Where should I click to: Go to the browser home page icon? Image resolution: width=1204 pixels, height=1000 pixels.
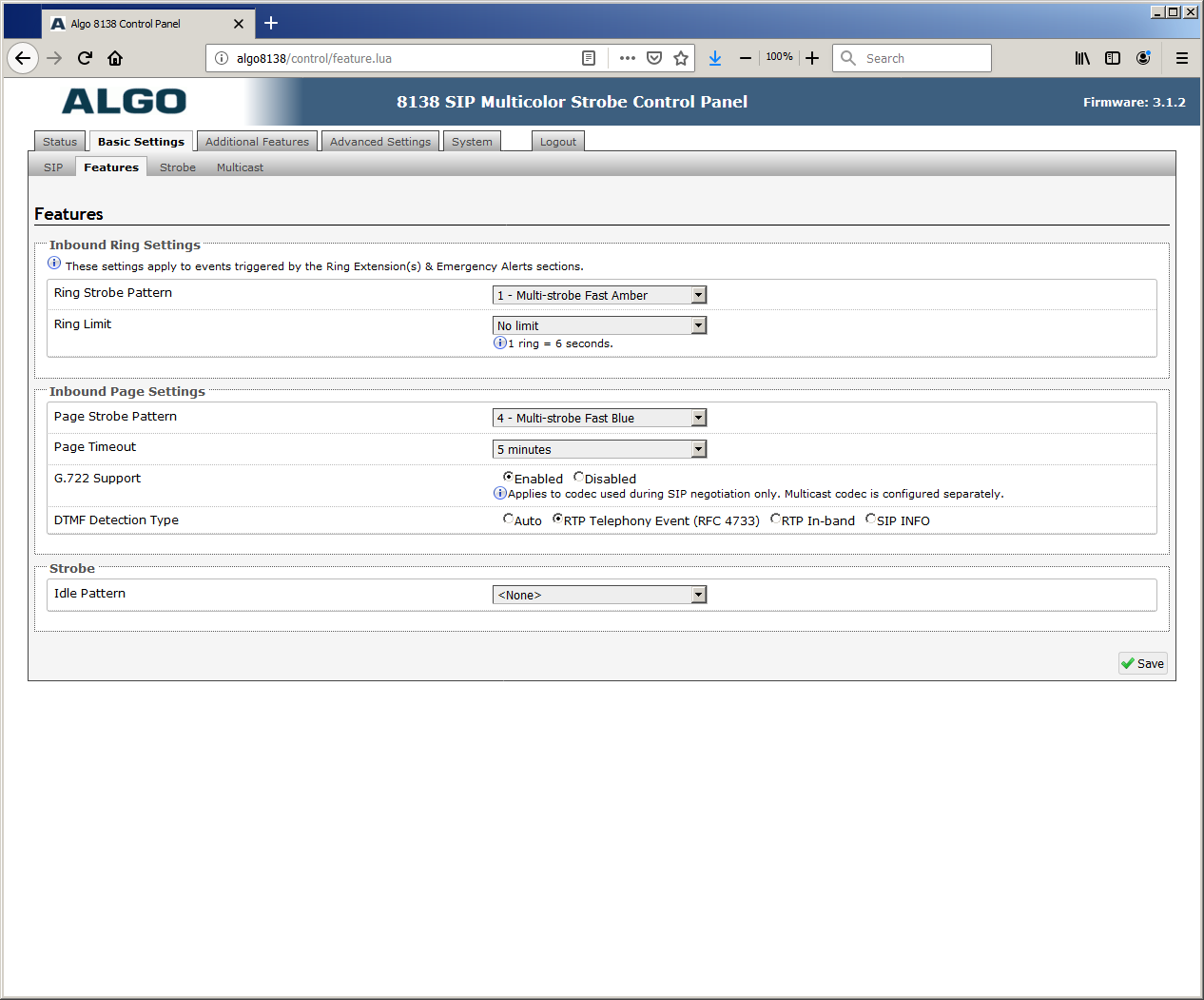tap(115, 58)
